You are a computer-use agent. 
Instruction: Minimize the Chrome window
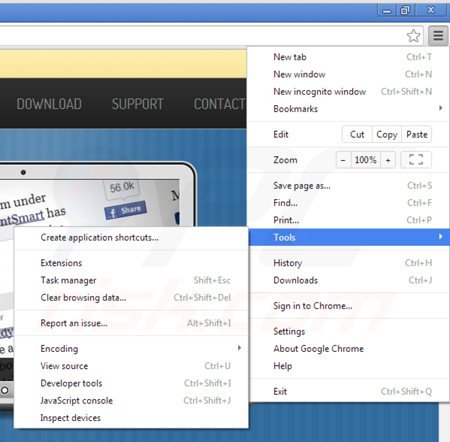pyautogui.click(x=387, y=11)
